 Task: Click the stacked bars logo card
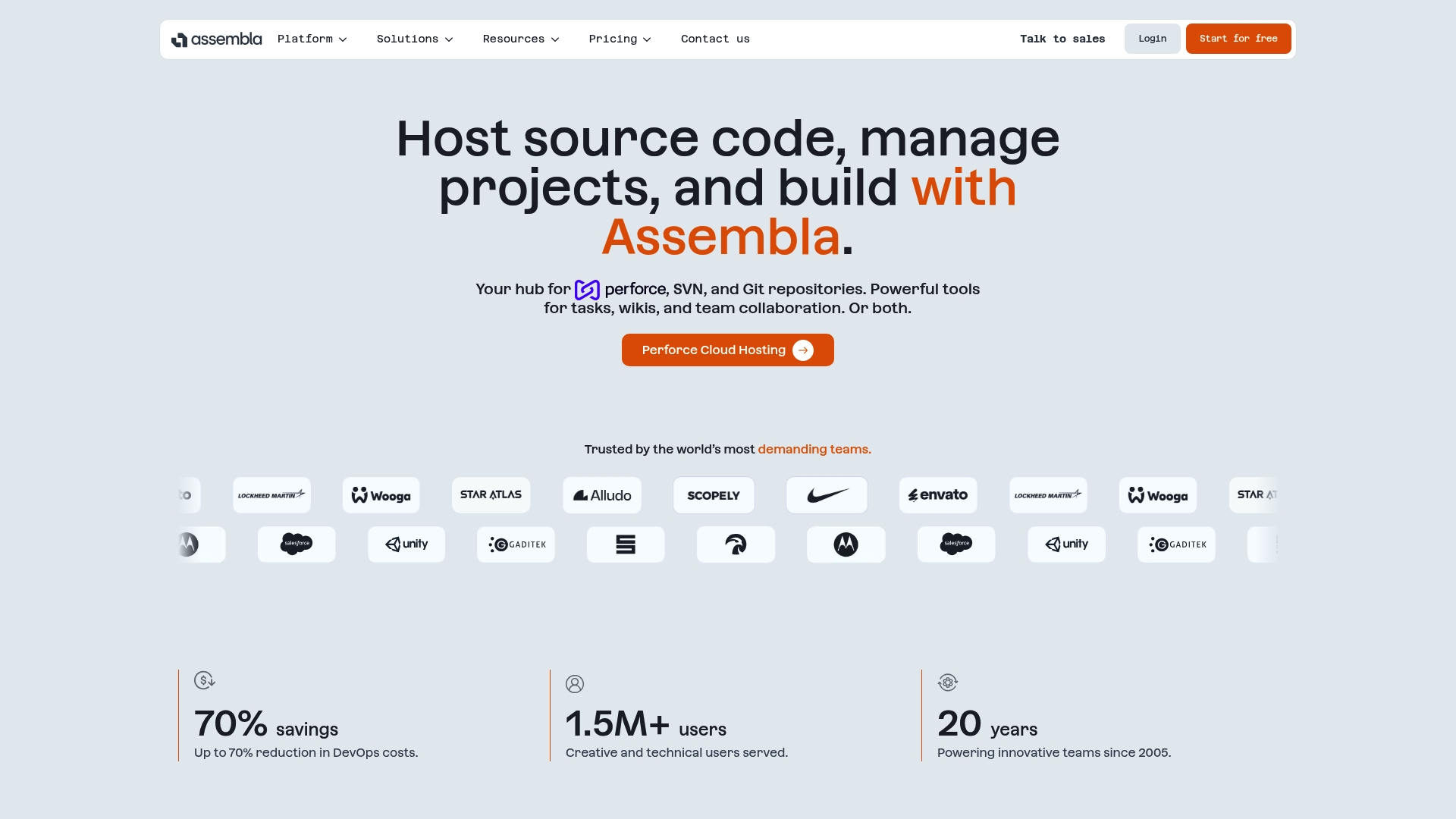point(626,544)
